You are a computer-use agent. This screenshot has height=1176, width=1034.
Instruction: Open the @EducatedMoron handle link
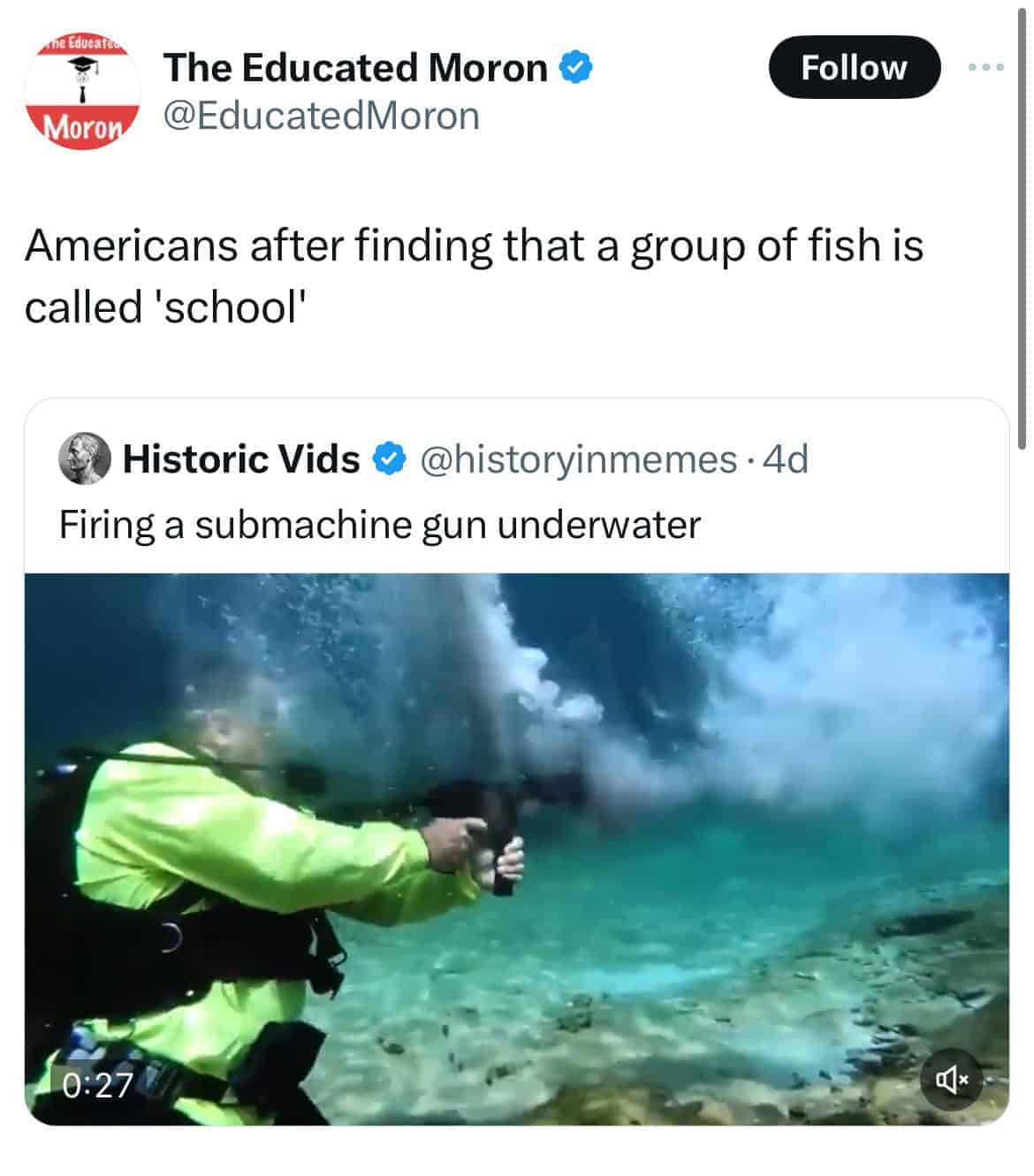322,117
